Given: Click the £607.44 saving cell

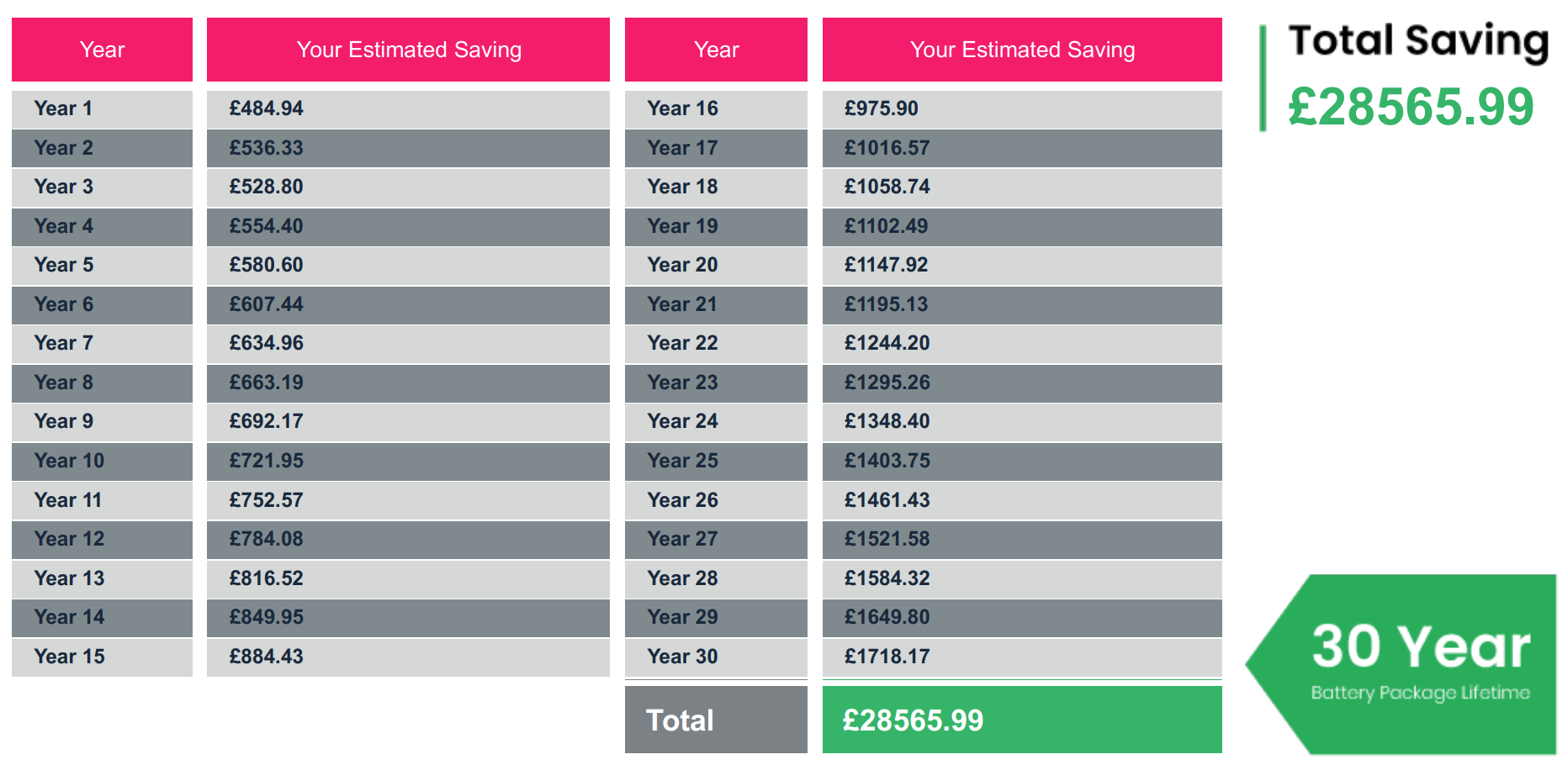Looking at the screenshot, I should [x=266, y=304].
